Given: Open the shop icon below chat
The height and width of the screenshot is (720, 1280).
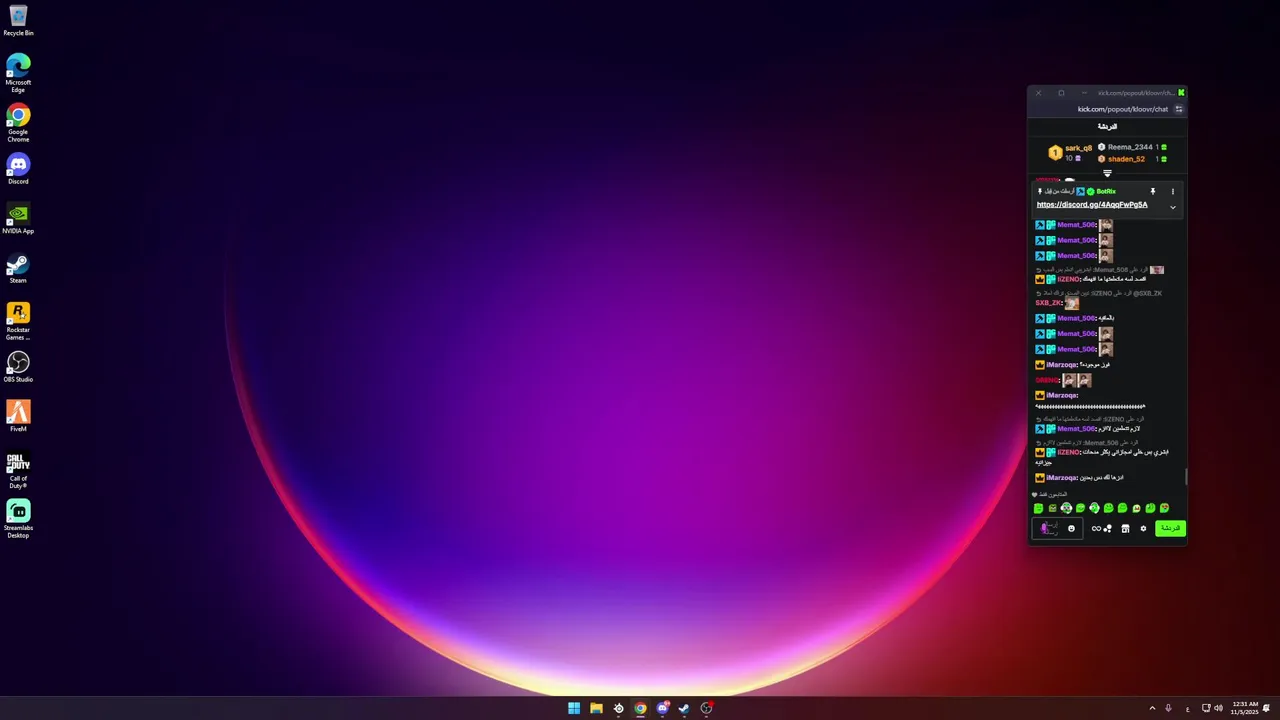Looking at the screenshot, I should pos(1125,528).
